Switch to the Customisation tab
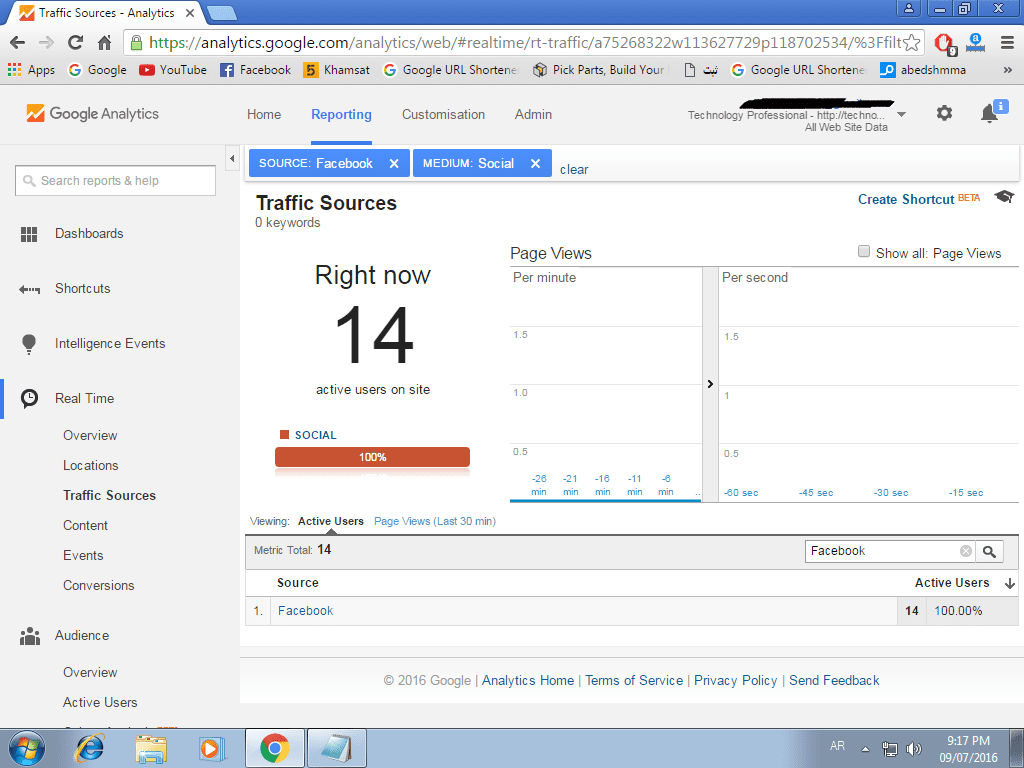1024x768 pixels. pyautogui.click(x=443, y=115)
